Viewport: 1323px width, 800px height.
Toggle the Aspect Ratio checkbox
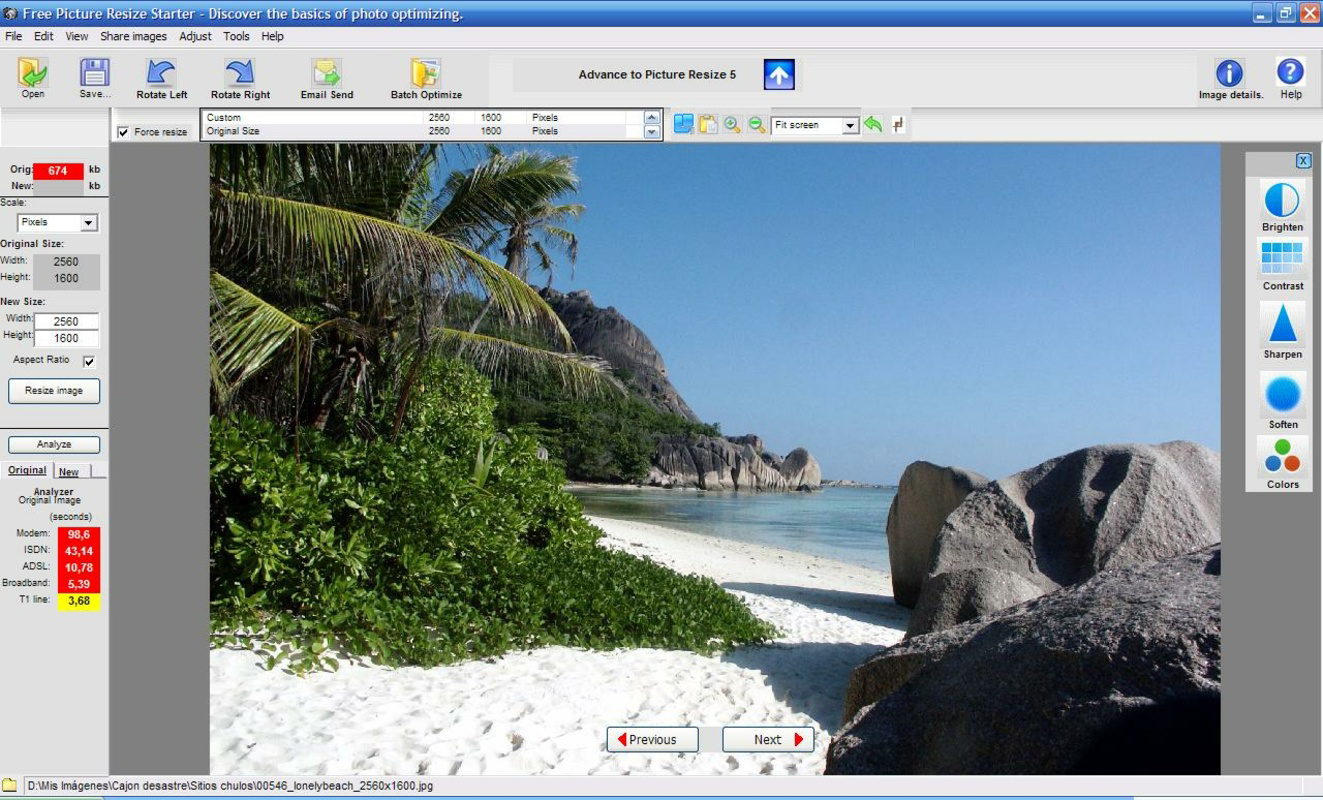[x=89, y=361]
